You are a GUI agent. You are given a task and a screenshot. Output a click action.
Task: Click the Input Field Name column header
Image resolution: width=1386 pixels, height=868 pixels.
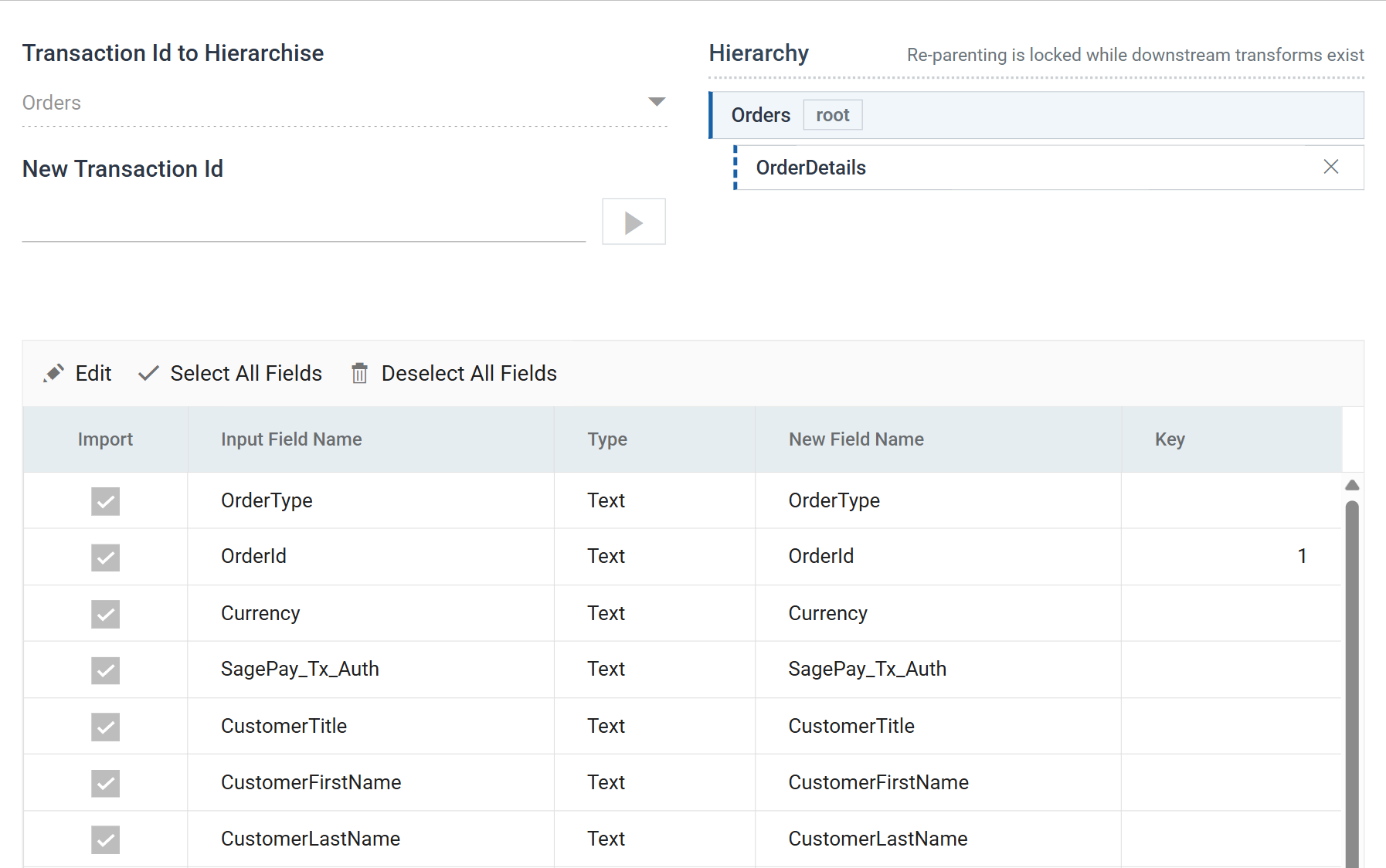371,439
